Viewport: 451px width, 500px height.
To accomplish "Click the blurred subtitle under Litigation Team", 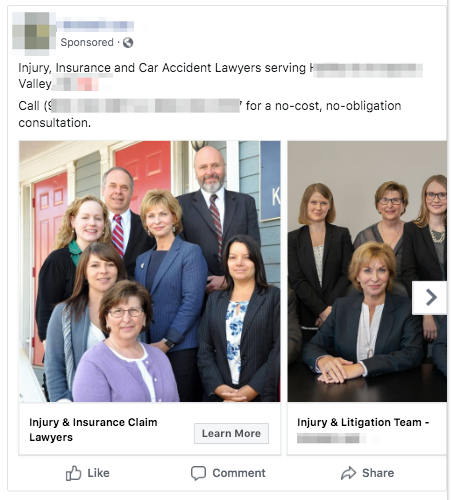I will point(331,438).
